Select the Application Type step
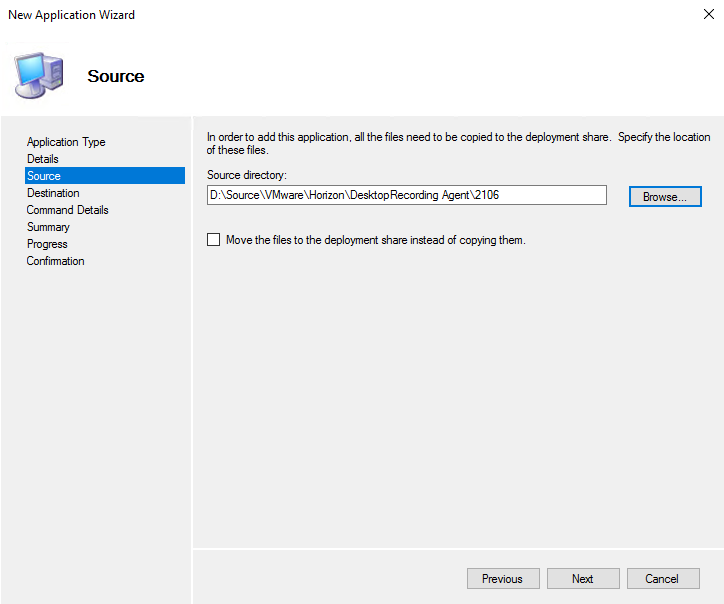724x604 pixels. (66, 142)
